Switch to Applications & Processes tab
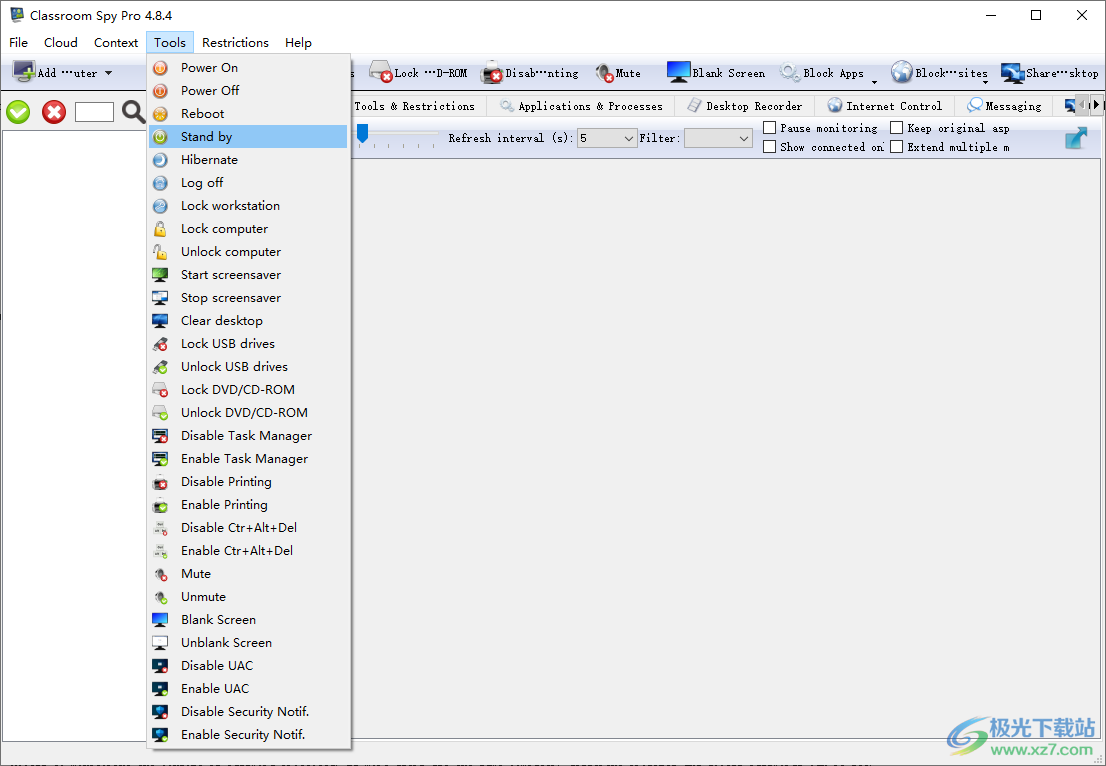1106x766 pixels. click(x=581, y=106)
